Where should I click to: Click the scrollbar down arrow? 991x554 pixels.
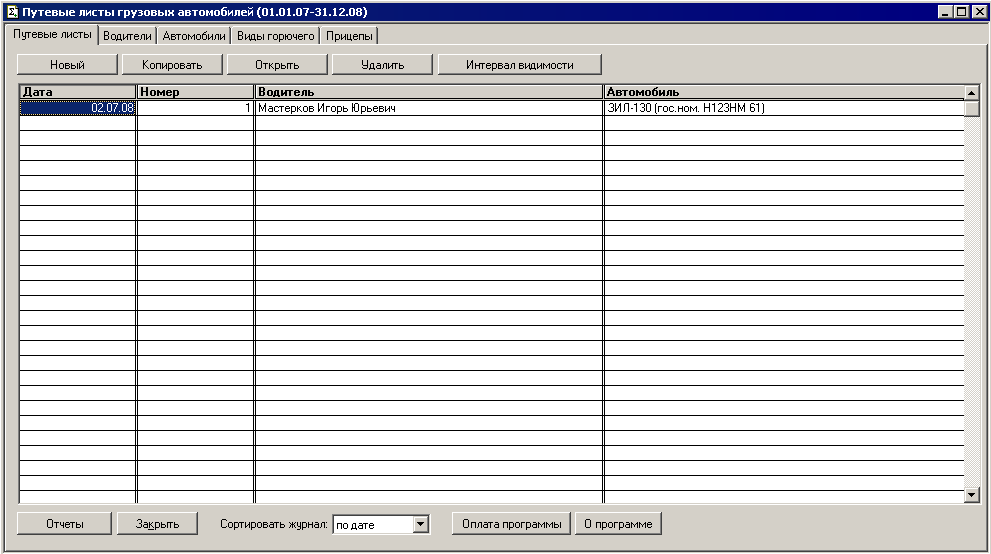971,494
